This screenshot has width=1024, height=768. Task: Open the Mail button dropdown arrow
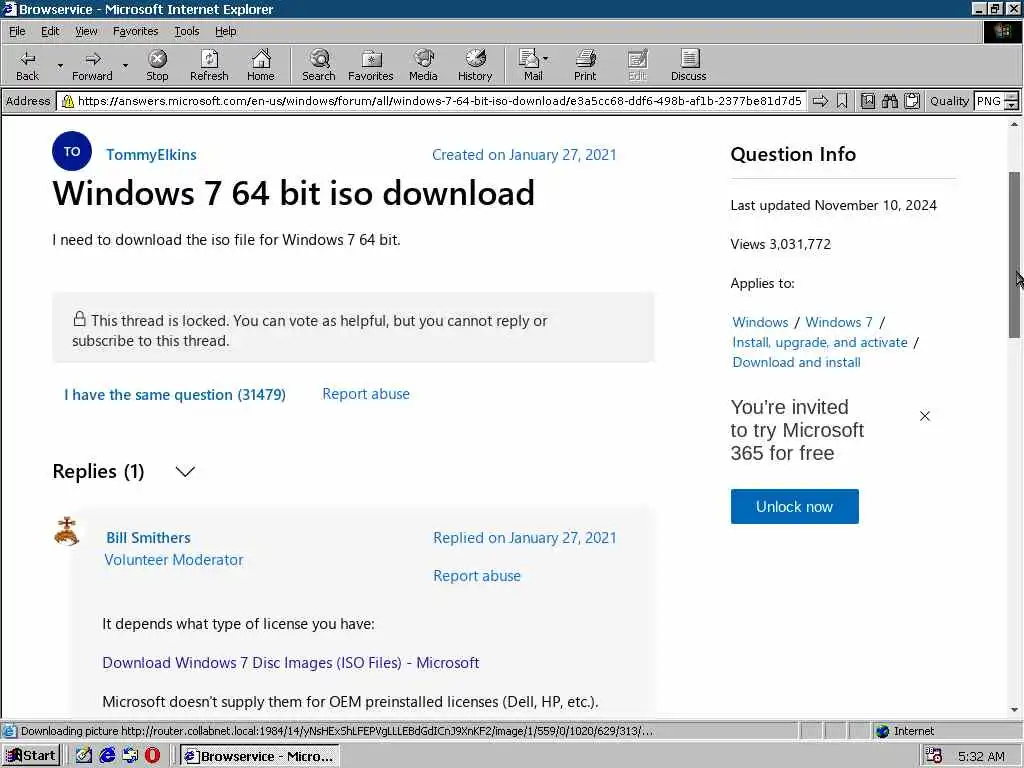point(545,58)
